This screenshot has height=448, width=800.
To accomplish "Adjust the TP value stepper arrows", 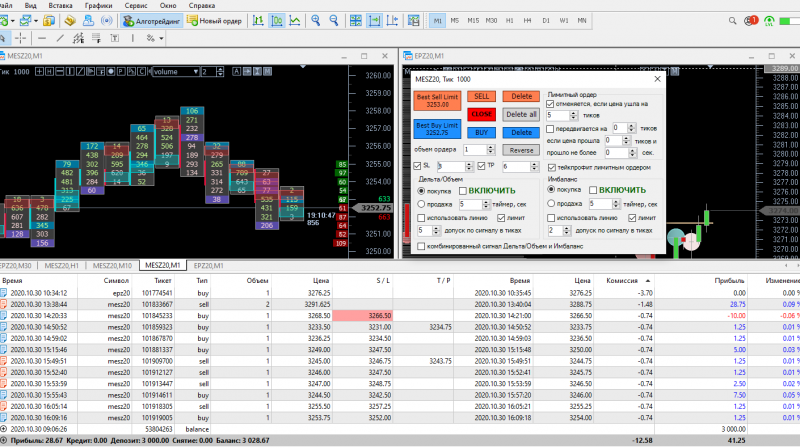I will pos(534,166).
